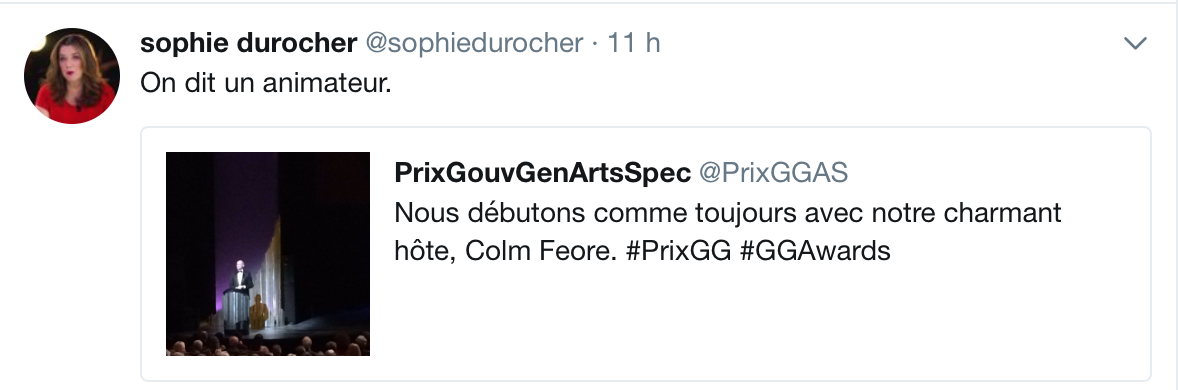Image resolution: width=1178 pixels, height=390 pixels.
Task: Open the tweet via 11 h timestamp
Action: (x=633, y=44)
